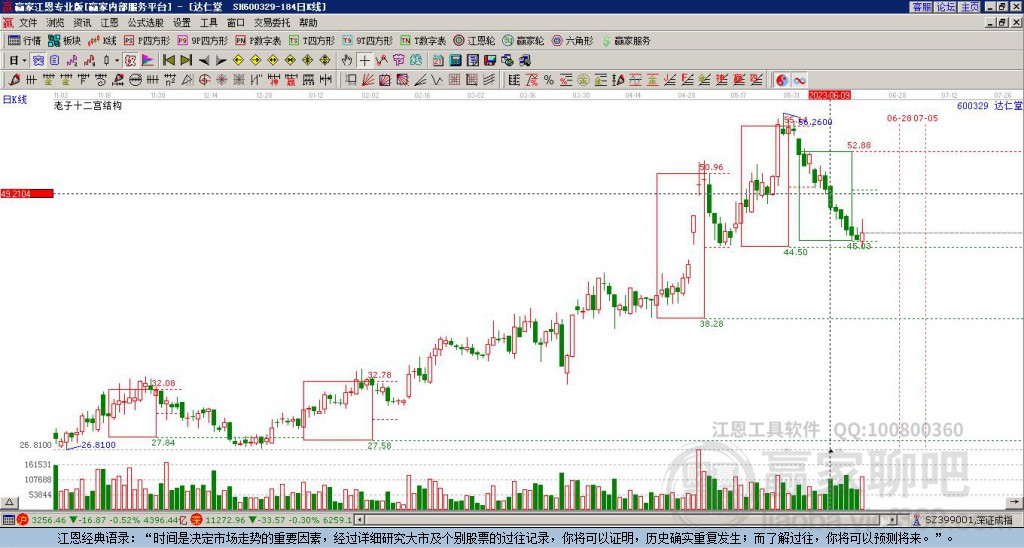
Task: Select the red pencil drawing tool
Action: coord(14,80)
